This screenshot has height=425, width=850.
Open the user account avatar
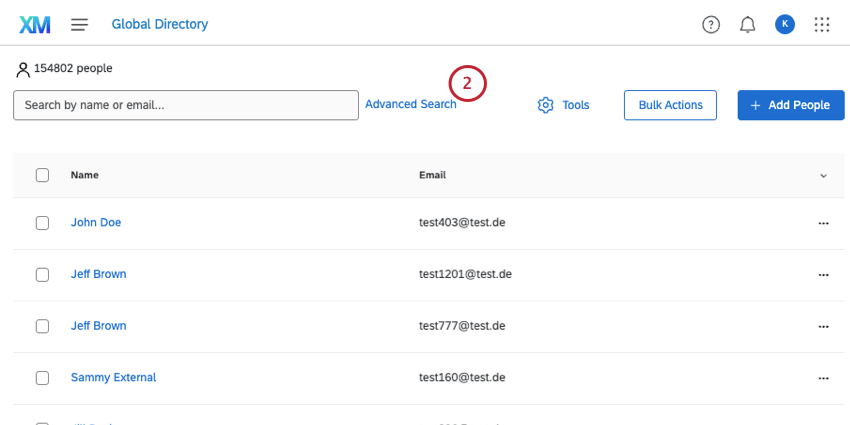pos(785,24)
